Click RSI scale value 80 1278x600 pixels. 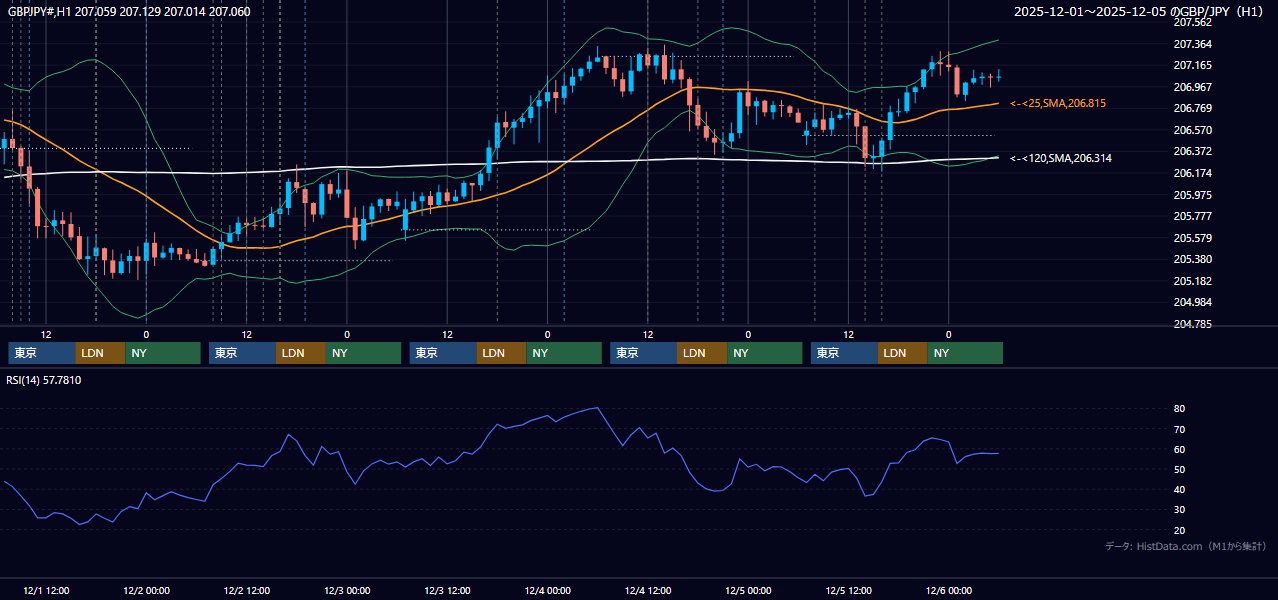(x=1180, y=409)
